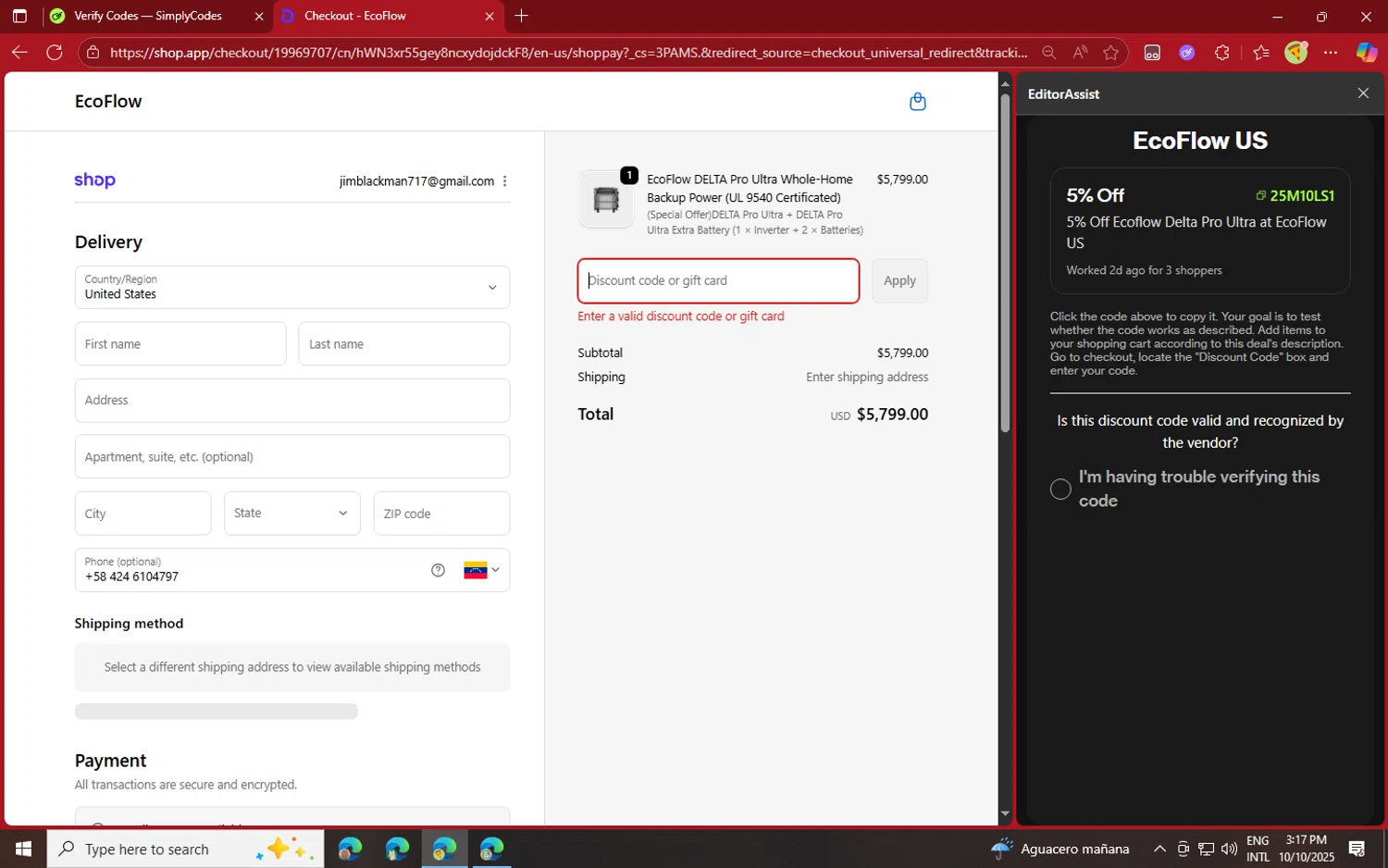Open account options next to jimblackman717 email
Image resolution: width=1388 pixels, height=868 pixels.
pos(504,181)
